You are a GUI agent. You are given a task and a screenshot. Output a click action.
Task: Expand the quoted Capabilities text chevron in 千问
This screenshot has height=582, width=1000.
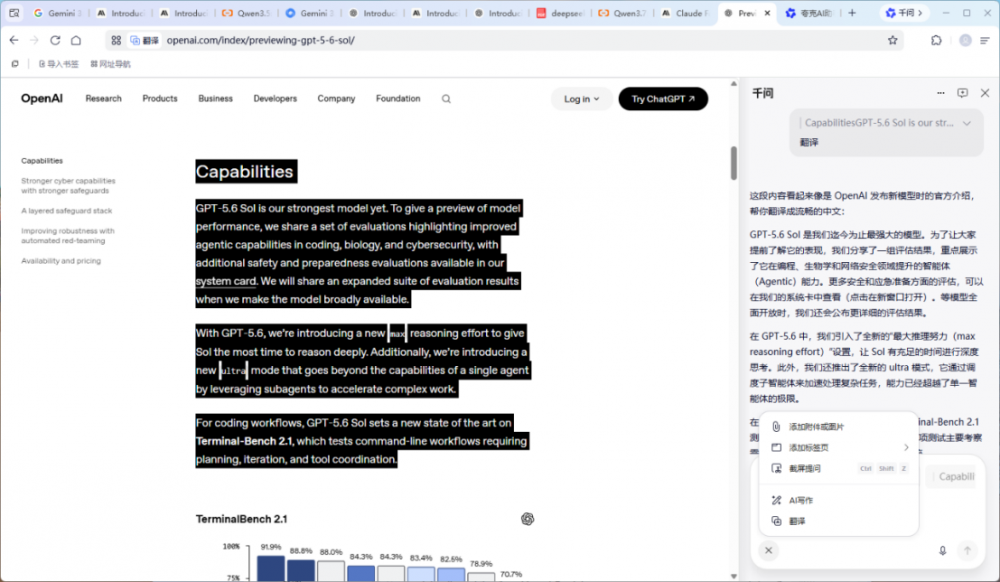coord(967,123)
